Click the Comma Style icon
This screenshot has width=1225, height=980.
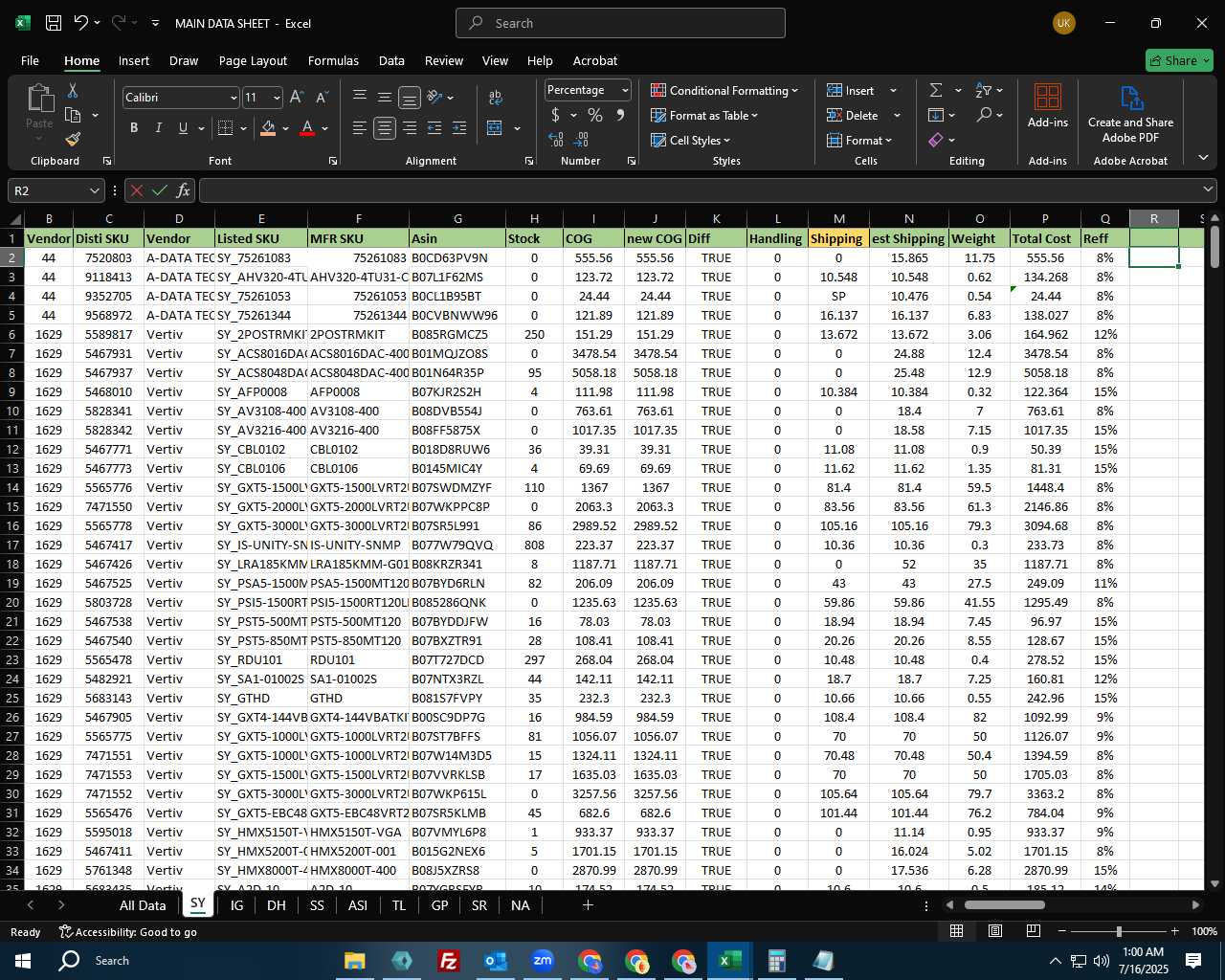tap(620, 115)
